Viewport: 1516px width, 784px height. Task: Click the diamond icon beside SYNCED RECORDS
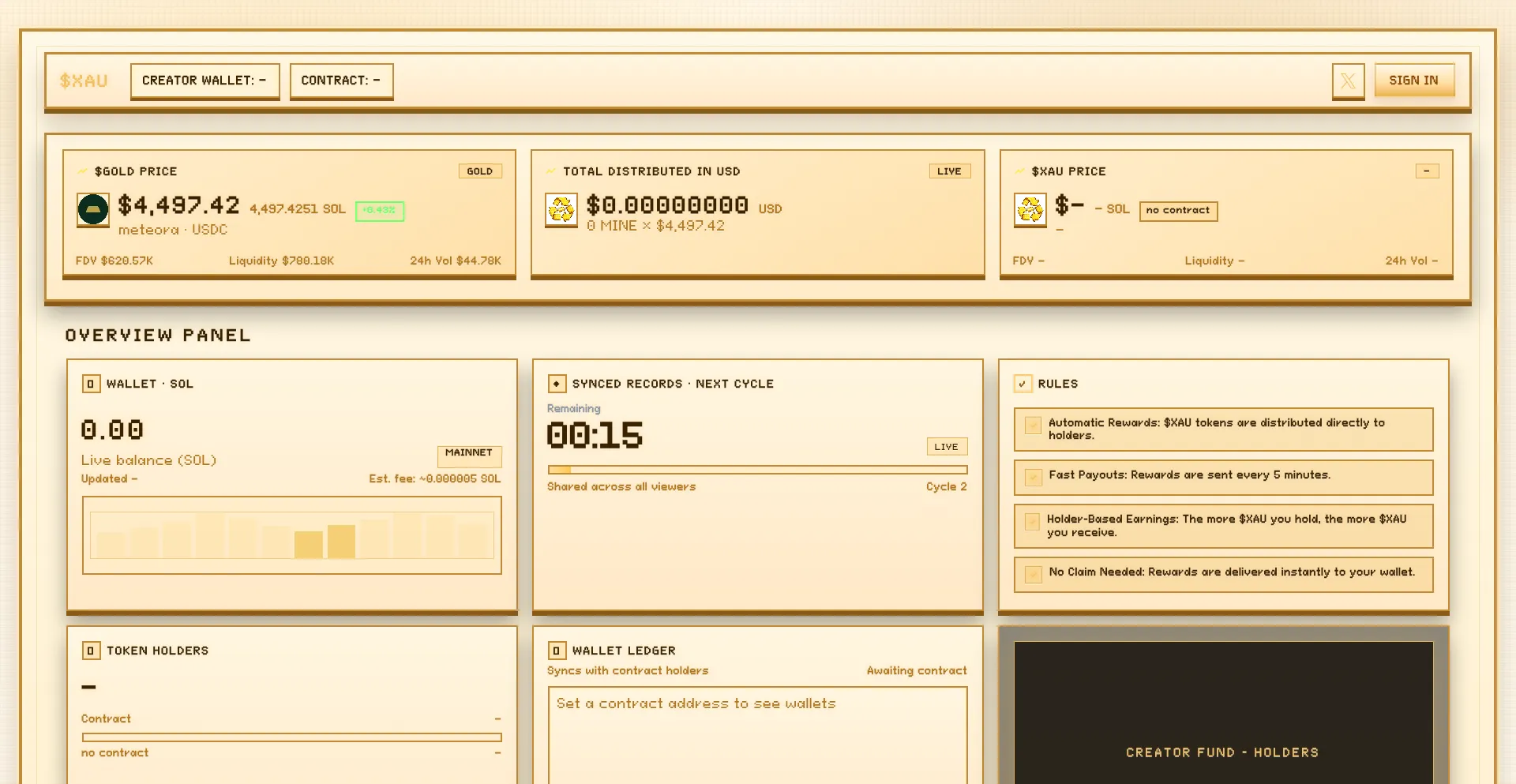[x=557, y=384]
